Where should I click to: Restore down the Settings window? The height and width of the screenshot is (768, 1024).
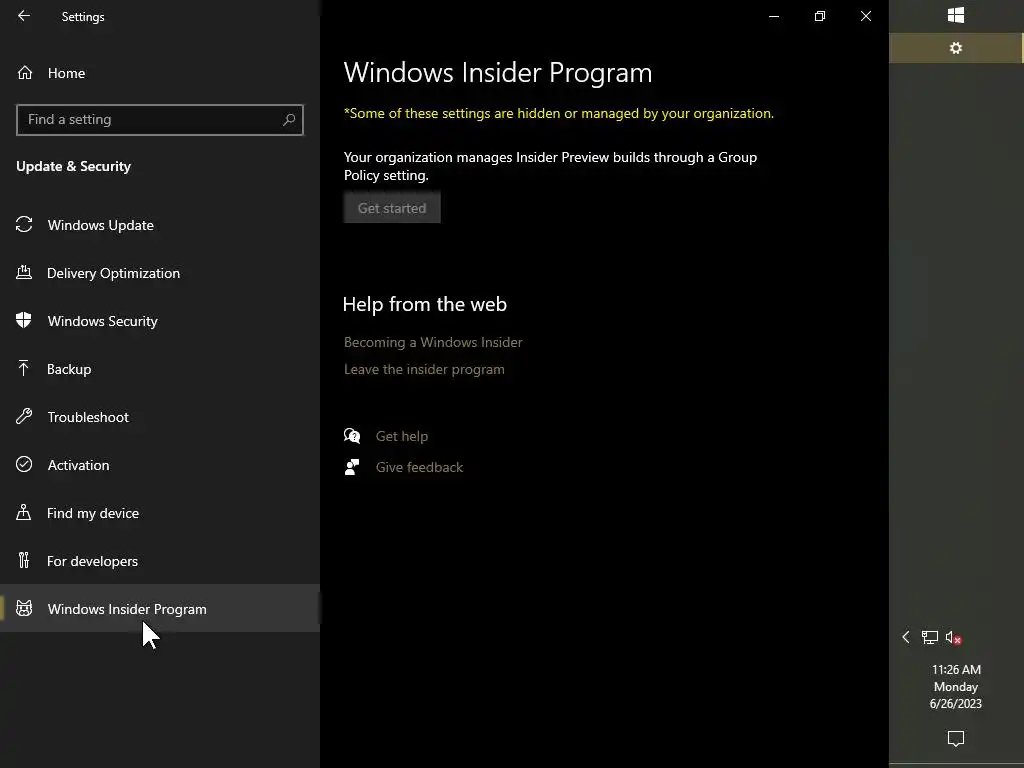pos(820,16)
